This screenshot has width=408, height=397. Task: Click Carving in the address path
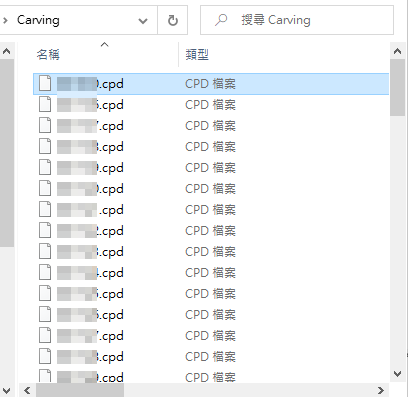point(38,20)
